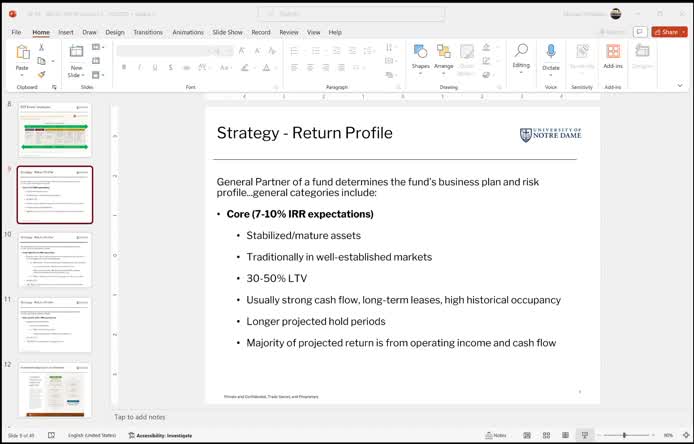The image size is (694, 444).
Task: Start Dictate voice input
Action: click(x=550, y=54)
